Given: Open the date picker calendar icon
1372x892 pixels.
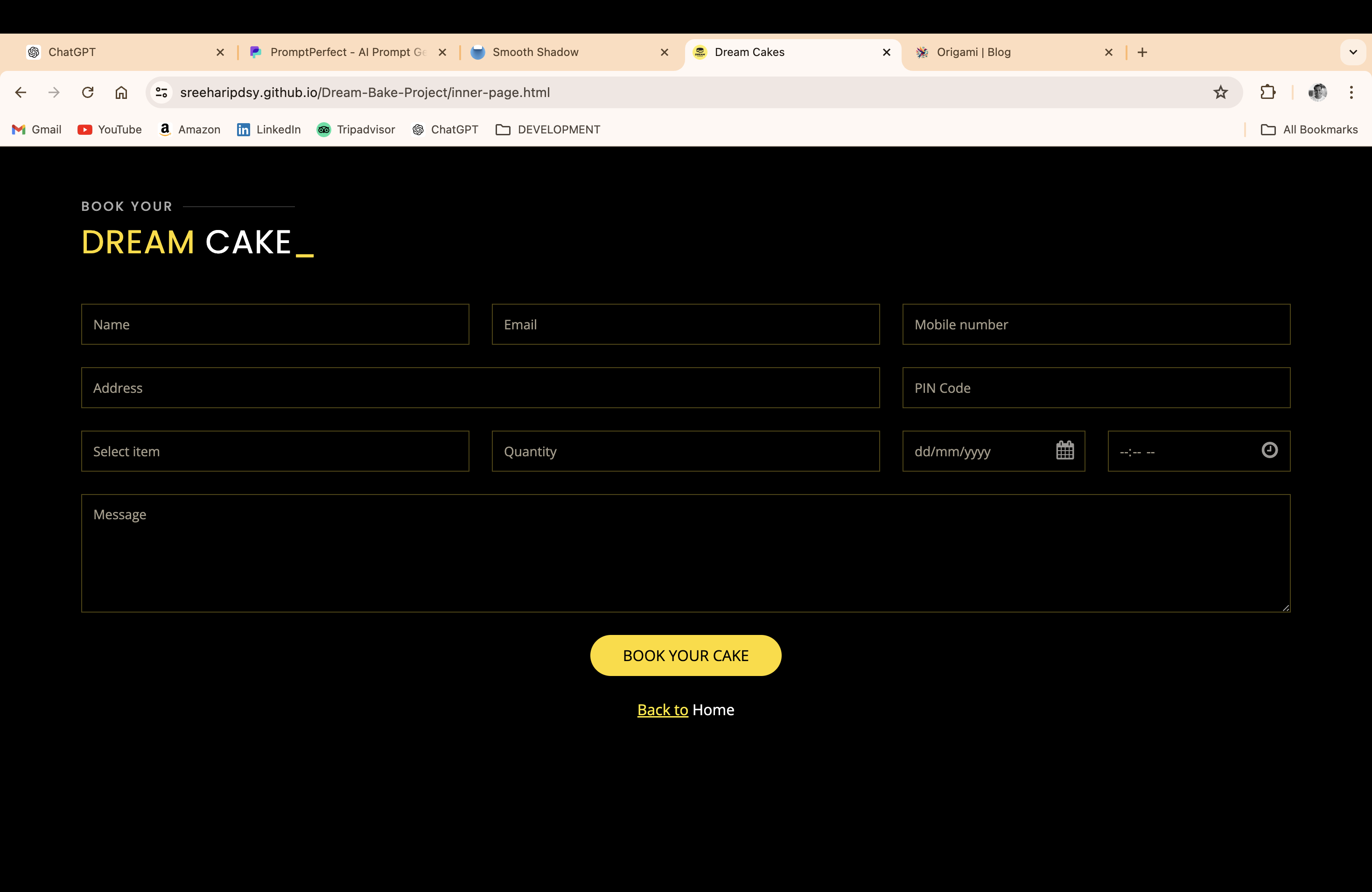Looking at the screenshot, I should click(x=1065, y=451).
